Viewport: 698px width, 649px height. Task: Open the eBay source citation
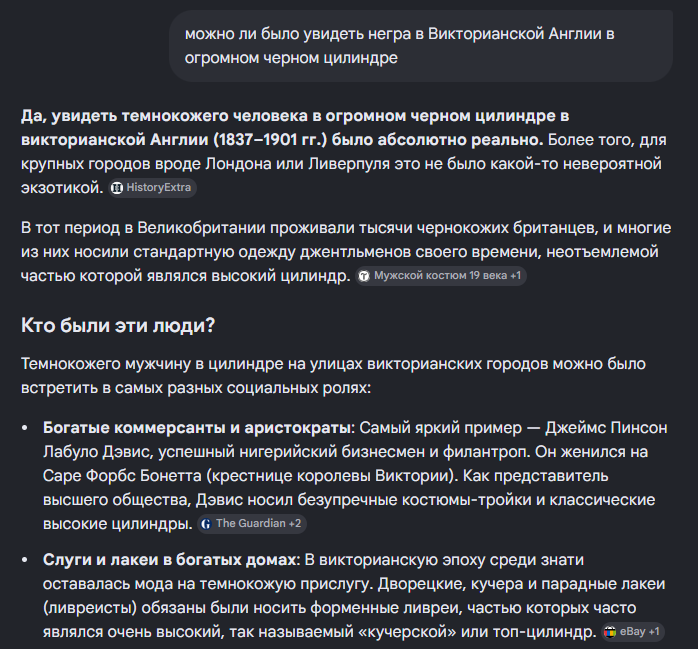pos(632,632)
